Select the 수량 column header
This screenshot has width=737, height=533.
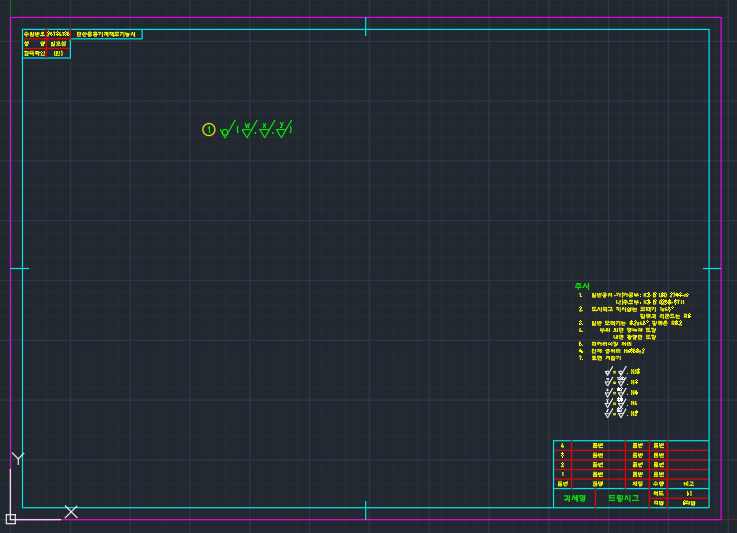(x=659, y=484)
